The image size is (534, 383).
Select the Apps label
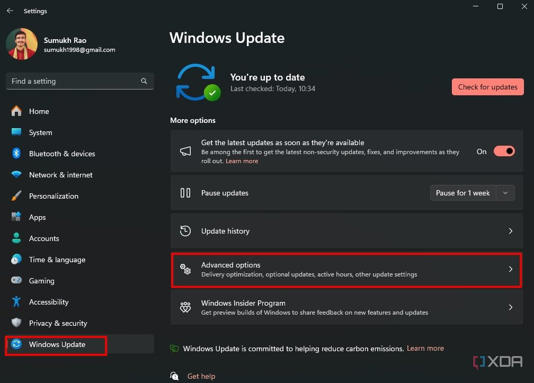[x=37, y=217]
